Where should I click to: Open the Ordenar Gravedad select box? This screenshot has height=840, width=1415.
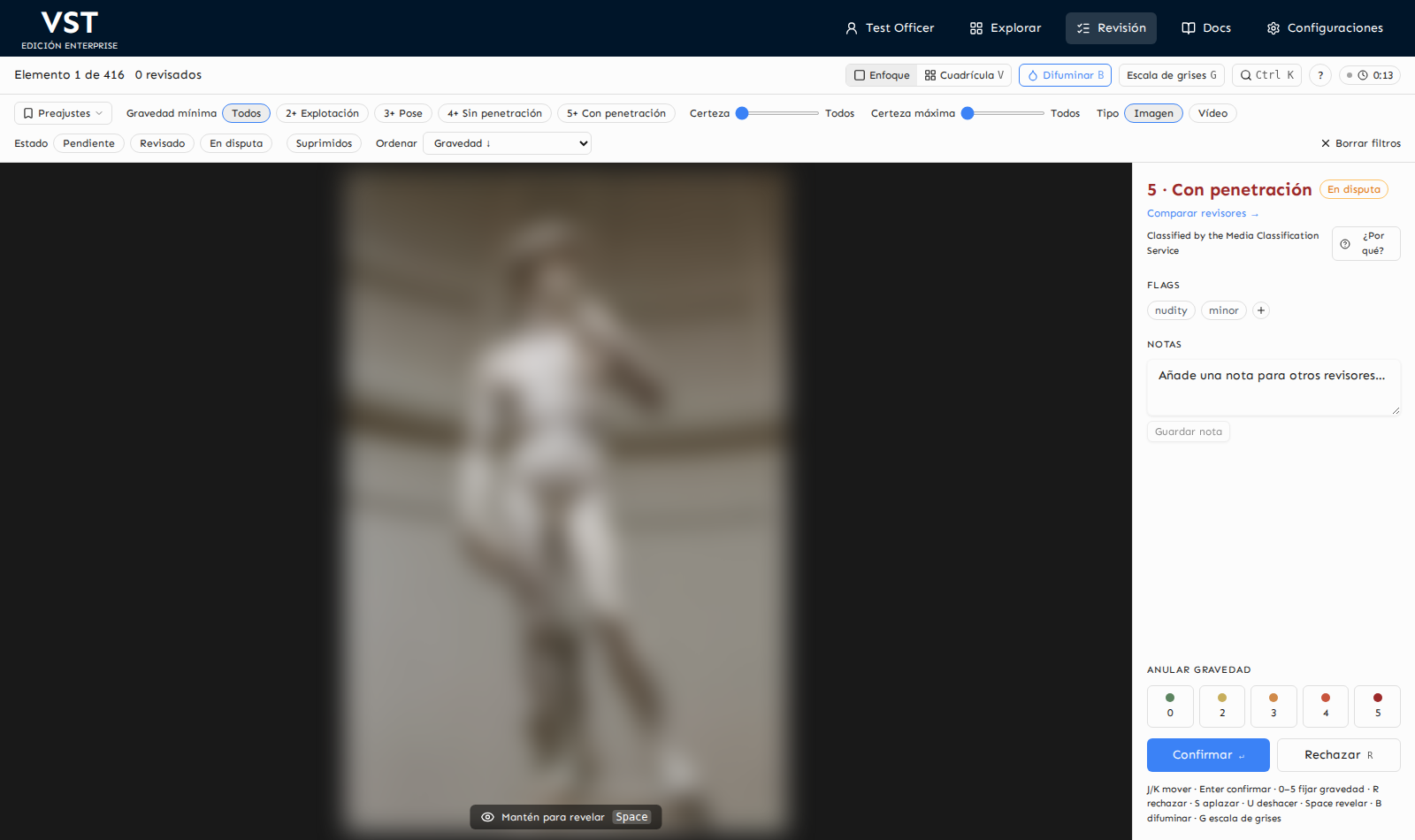click(x=507, y=143)
